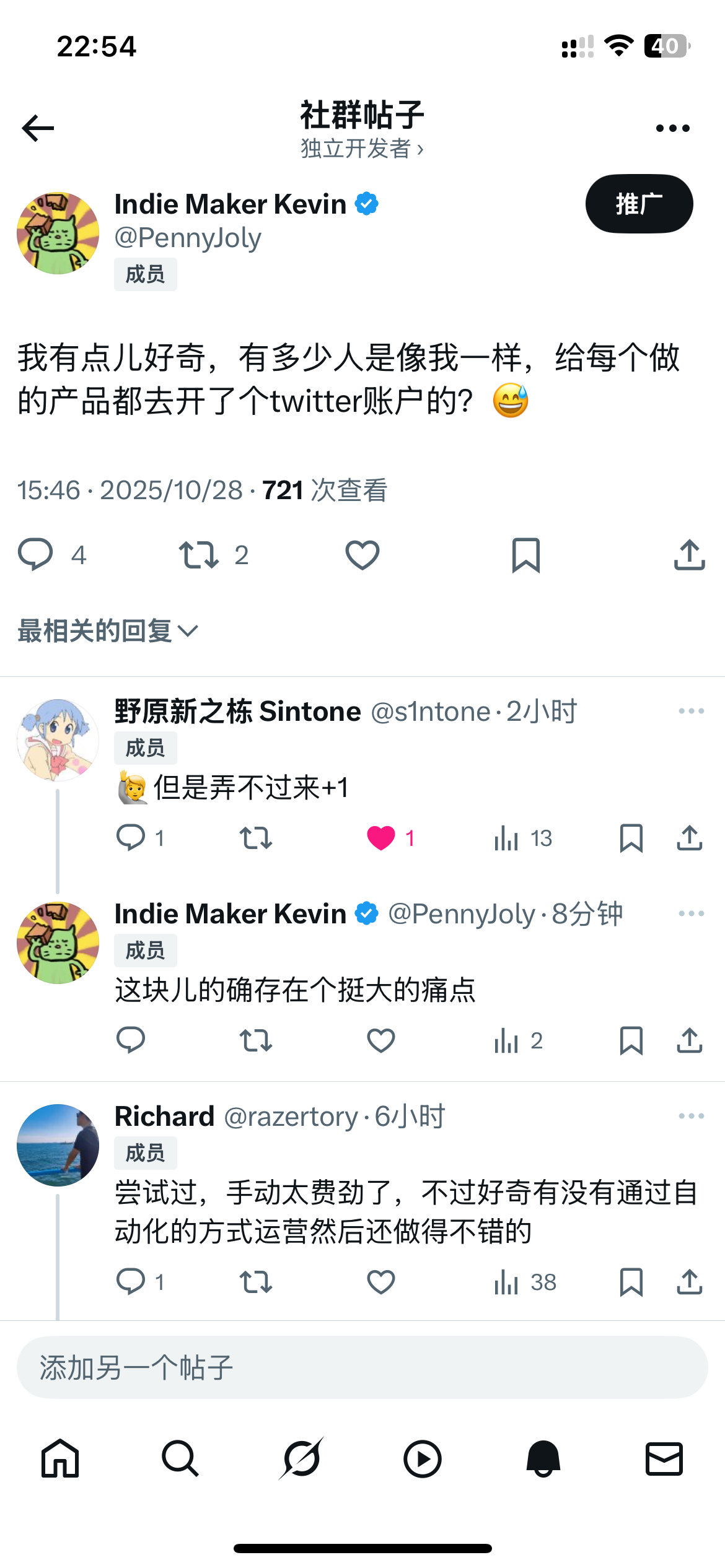Open more options on Richard's reply
The width and height of the screenshot is (725, 1568).
[691, 1116]
